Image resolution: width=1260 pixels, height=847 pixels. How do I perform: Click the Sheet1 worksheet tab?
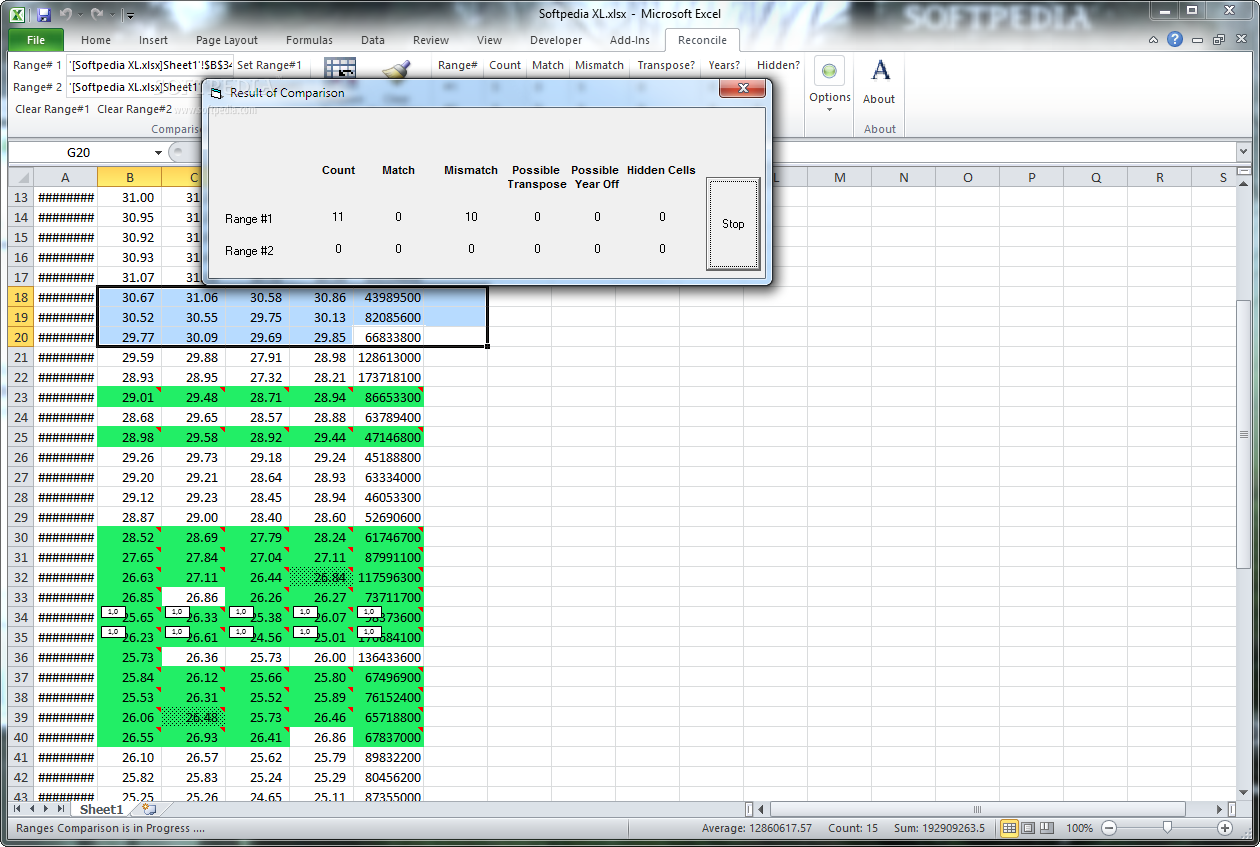101,809
